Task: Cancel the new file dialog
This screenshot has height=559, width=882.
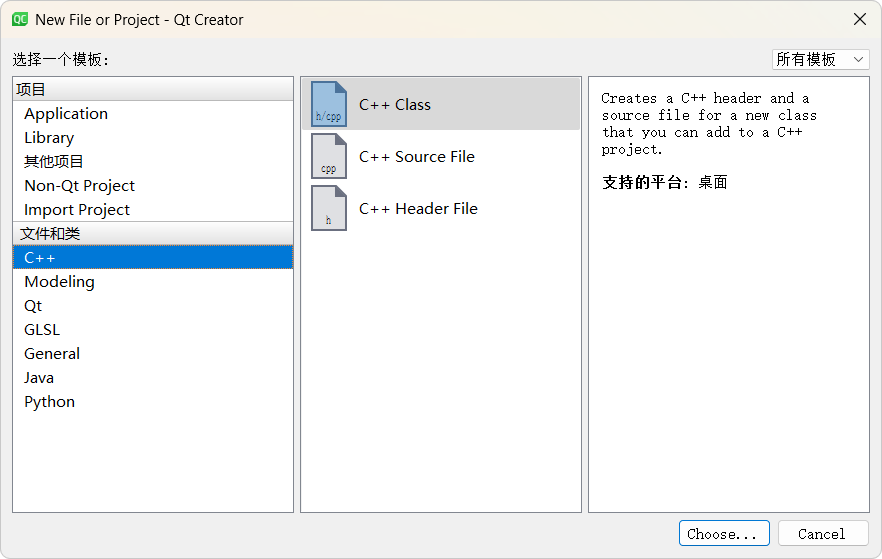Action: click(823, 533)
